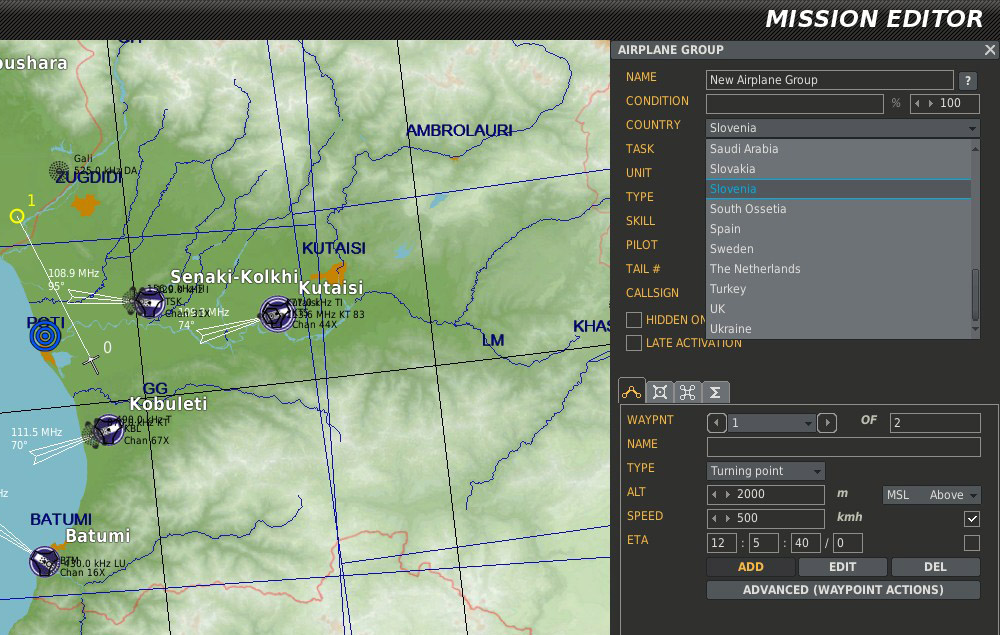The image size is (1000, 635).
Task: Open the Route waypoints tab icon
Action: coord(632,392)
